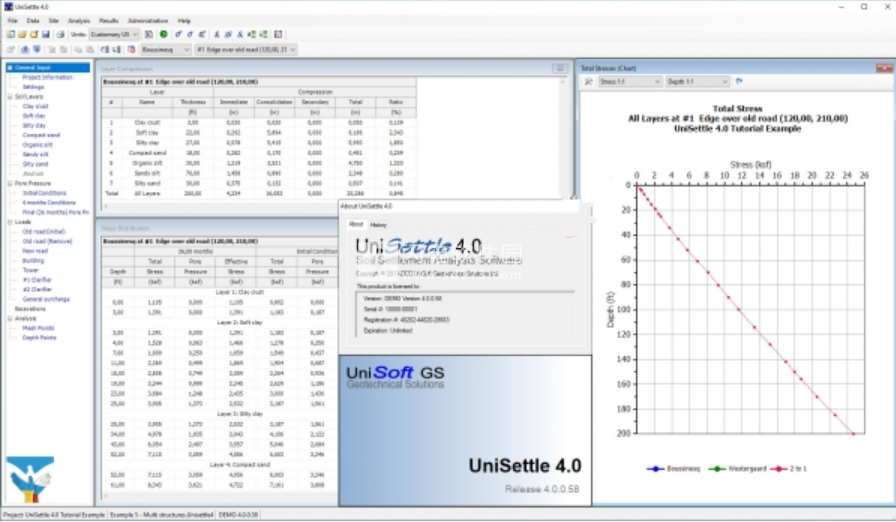Switch to History tab in About dialog

click(x=378, y=224)
